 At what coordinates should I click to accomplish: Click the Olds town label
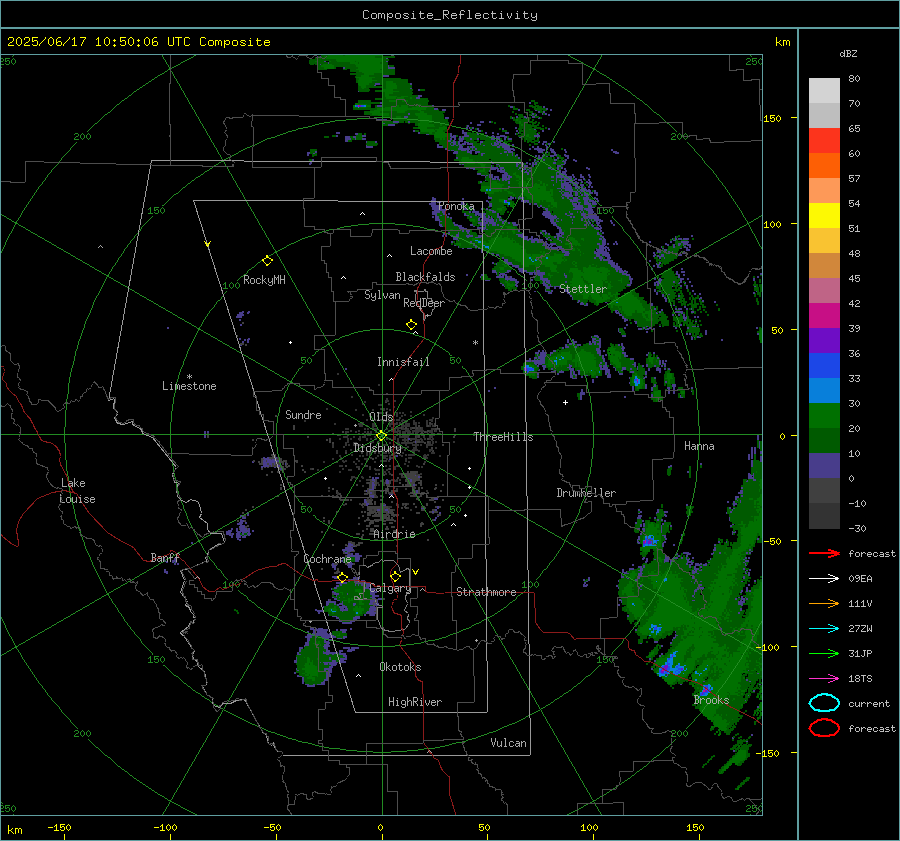pyautogui.click(x=381, y=417)
